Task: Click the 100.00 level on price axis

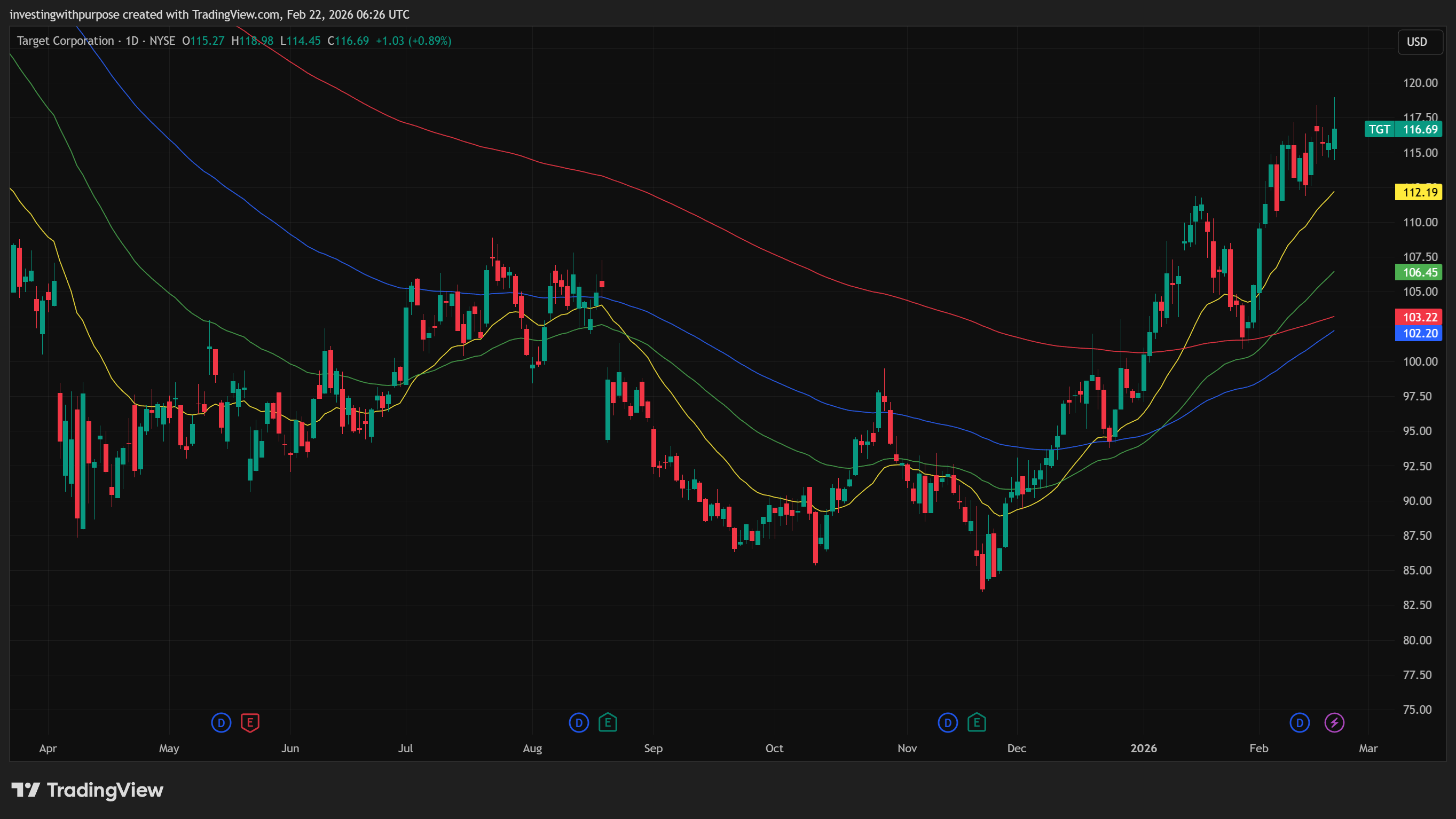Action: [1420, 362]
